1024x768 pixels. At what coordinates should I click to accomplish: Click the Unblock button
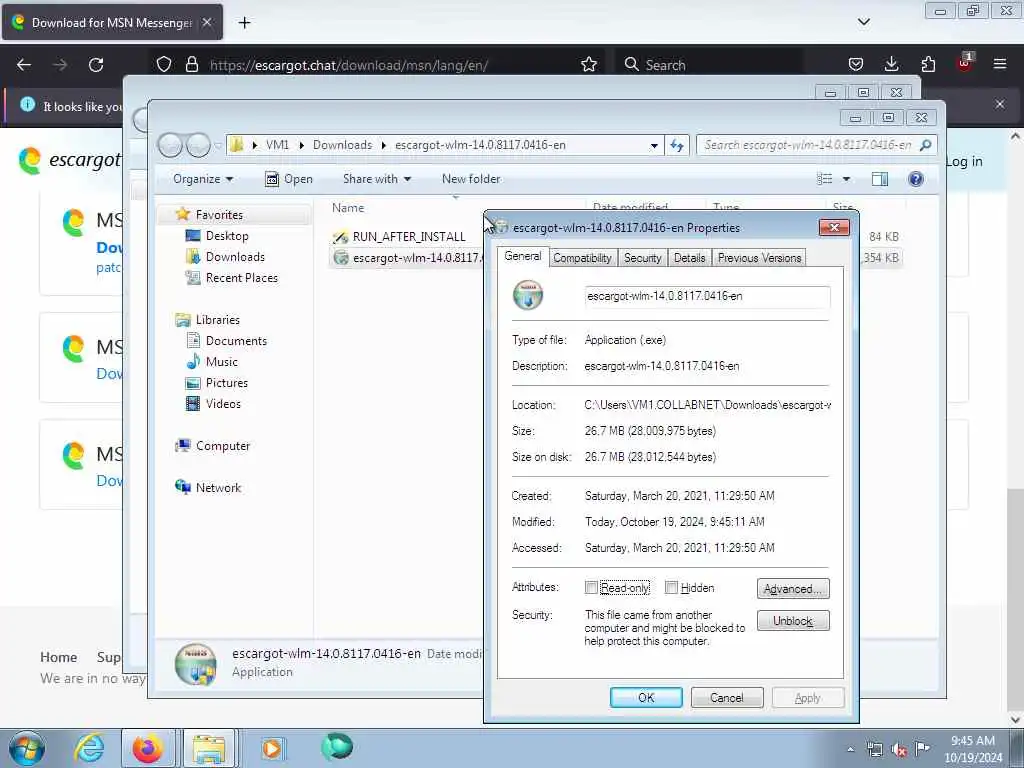(793, 620)
